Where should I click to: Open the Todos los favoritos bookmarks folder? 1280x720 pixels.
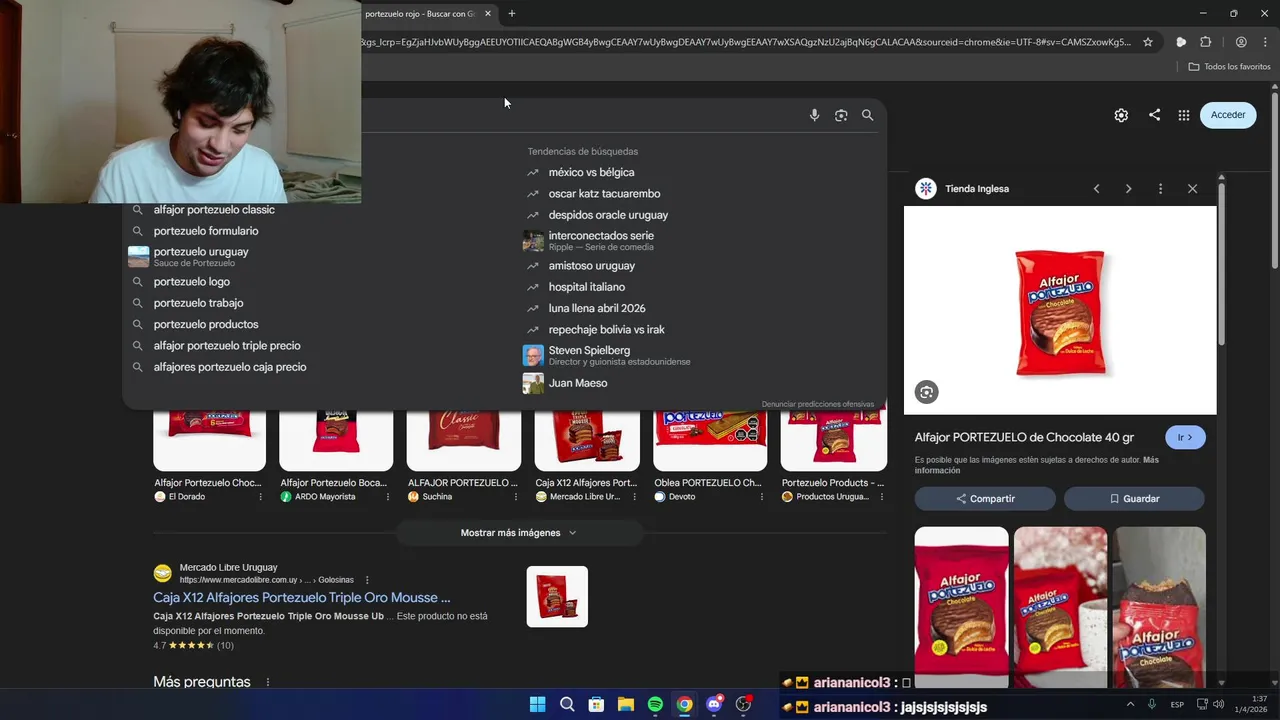click(x=1229, y=67)
